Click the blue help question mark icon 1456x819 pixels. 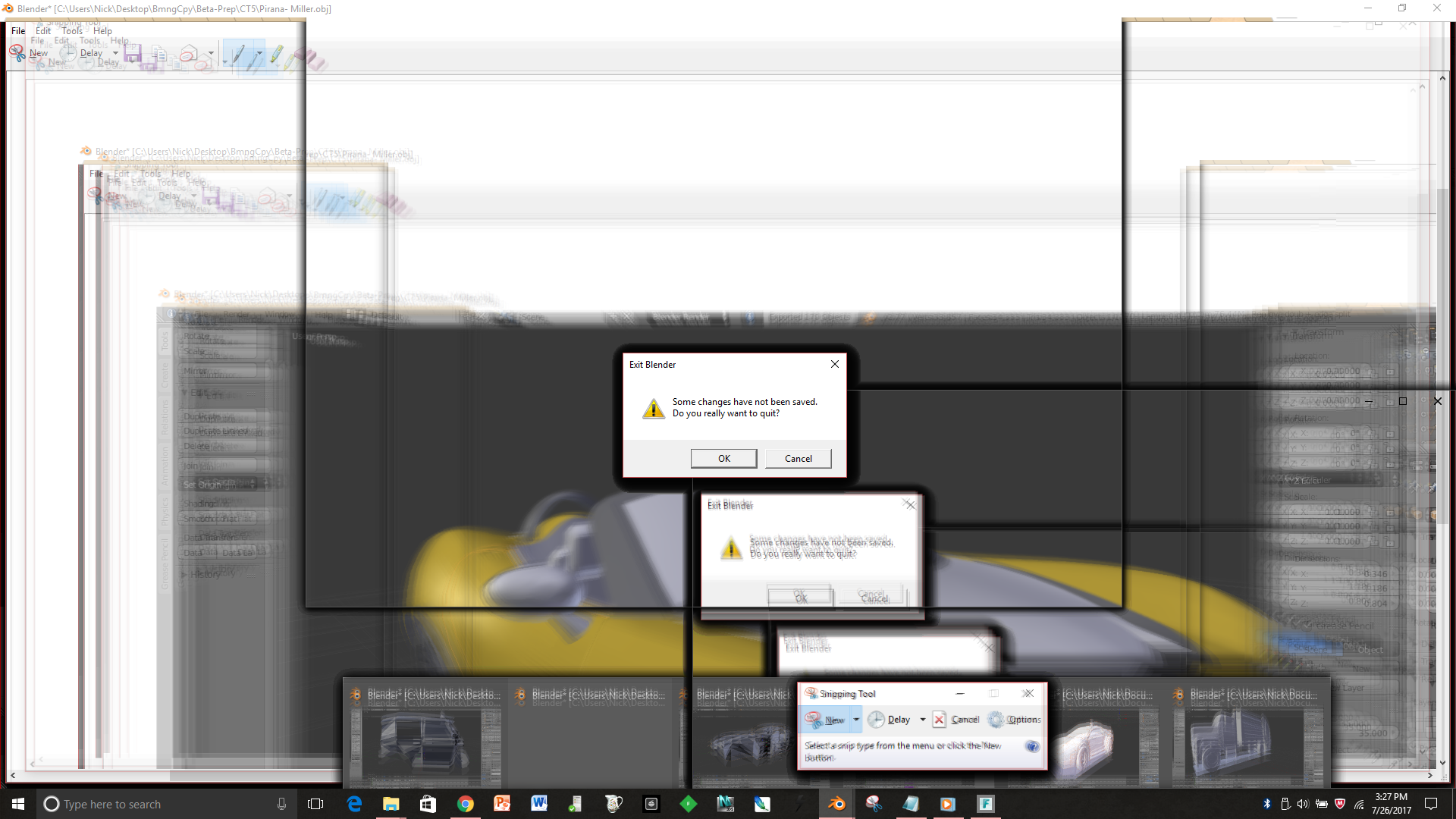tap(1032, 747)
